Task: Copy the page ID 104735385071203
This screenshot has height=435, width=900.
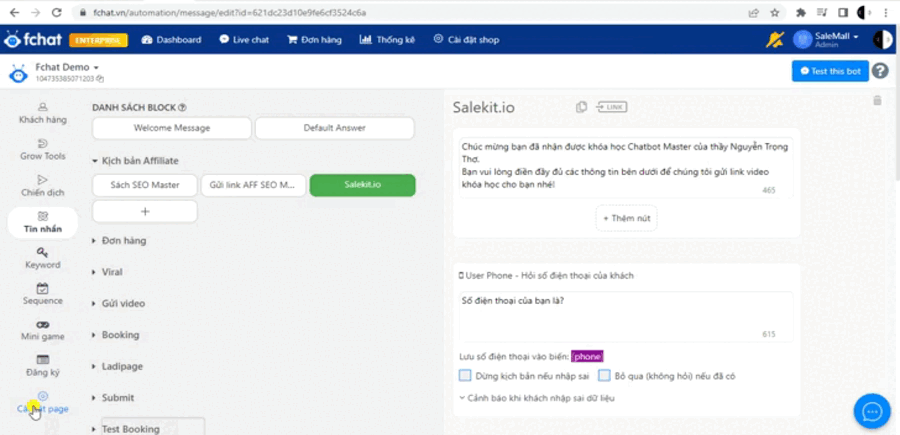Action: pos(100,79)
